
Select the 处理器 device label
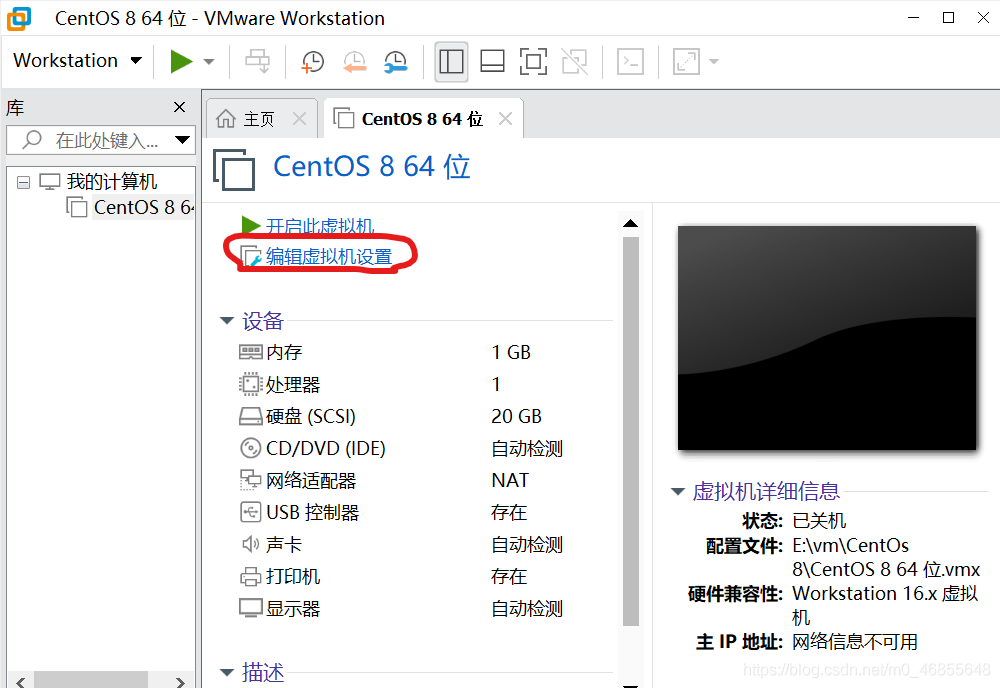click(293, 384)
